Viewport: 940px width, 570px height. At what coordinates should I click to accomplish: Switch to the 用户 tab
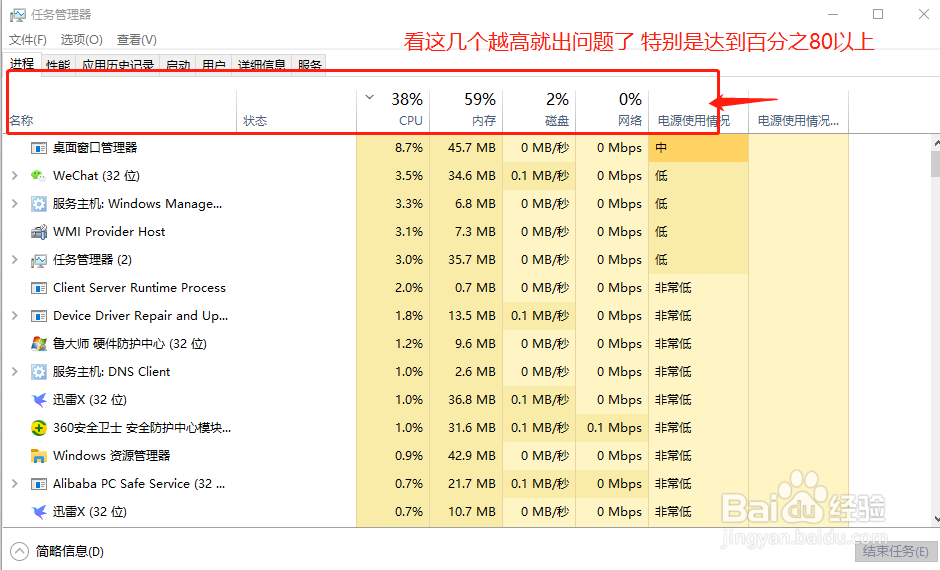(x=213, y=65)
